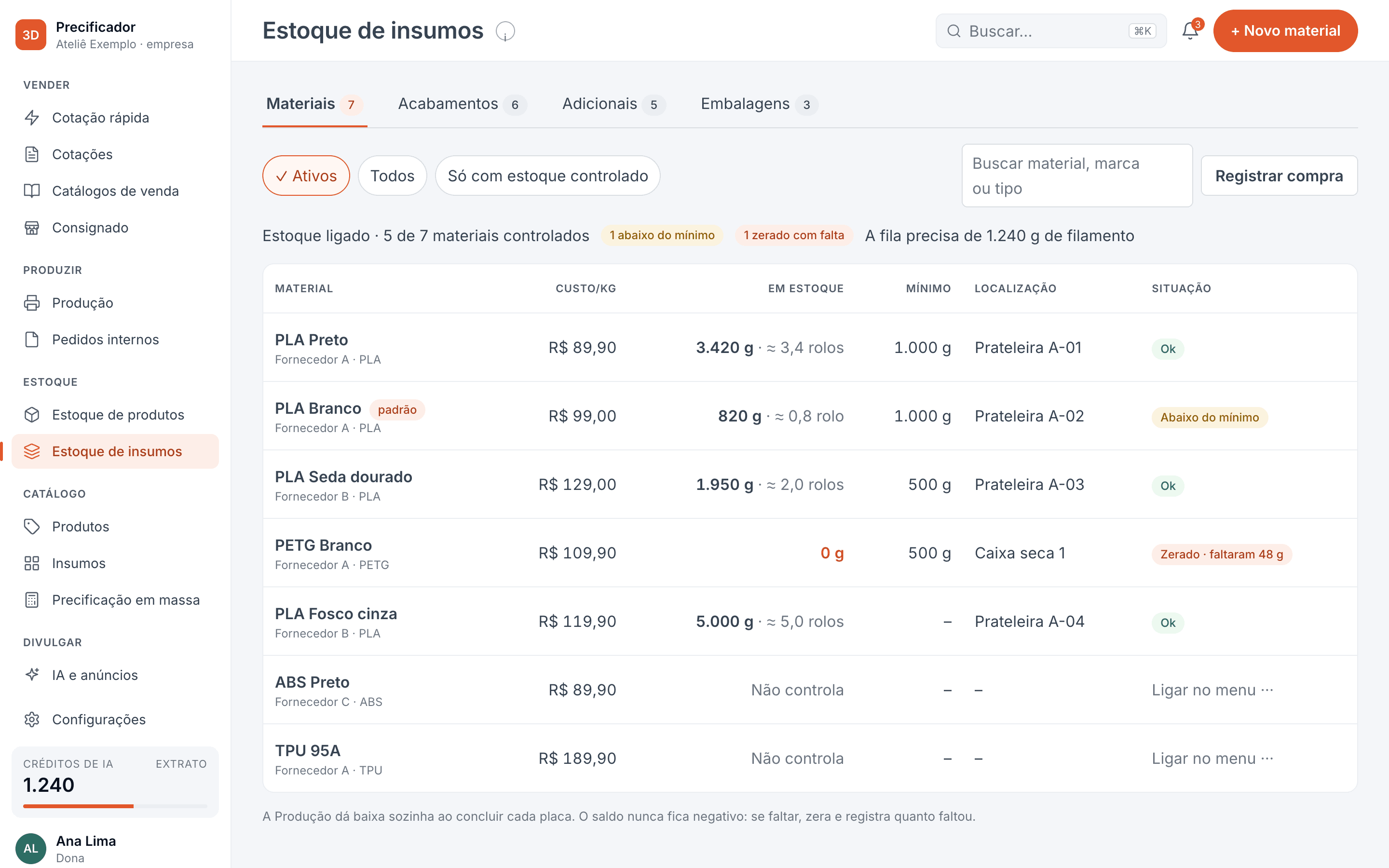Toggle Só com estoque controlado filter

point(547,176)
